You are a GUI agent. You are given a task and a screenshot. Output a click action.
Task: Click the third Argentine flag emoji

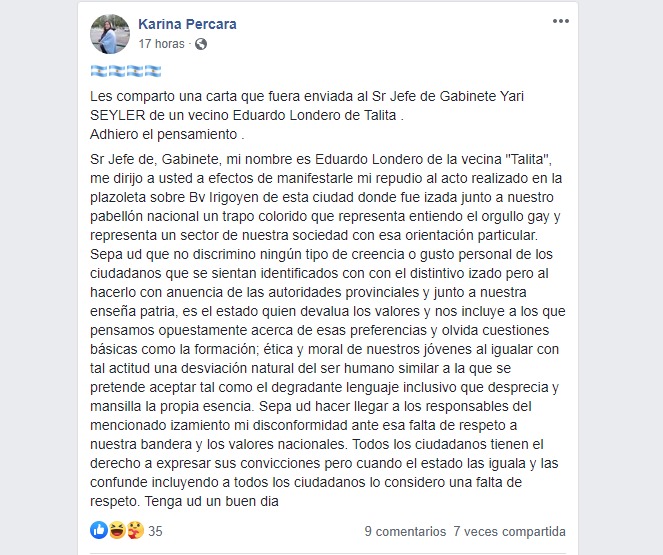135,71
